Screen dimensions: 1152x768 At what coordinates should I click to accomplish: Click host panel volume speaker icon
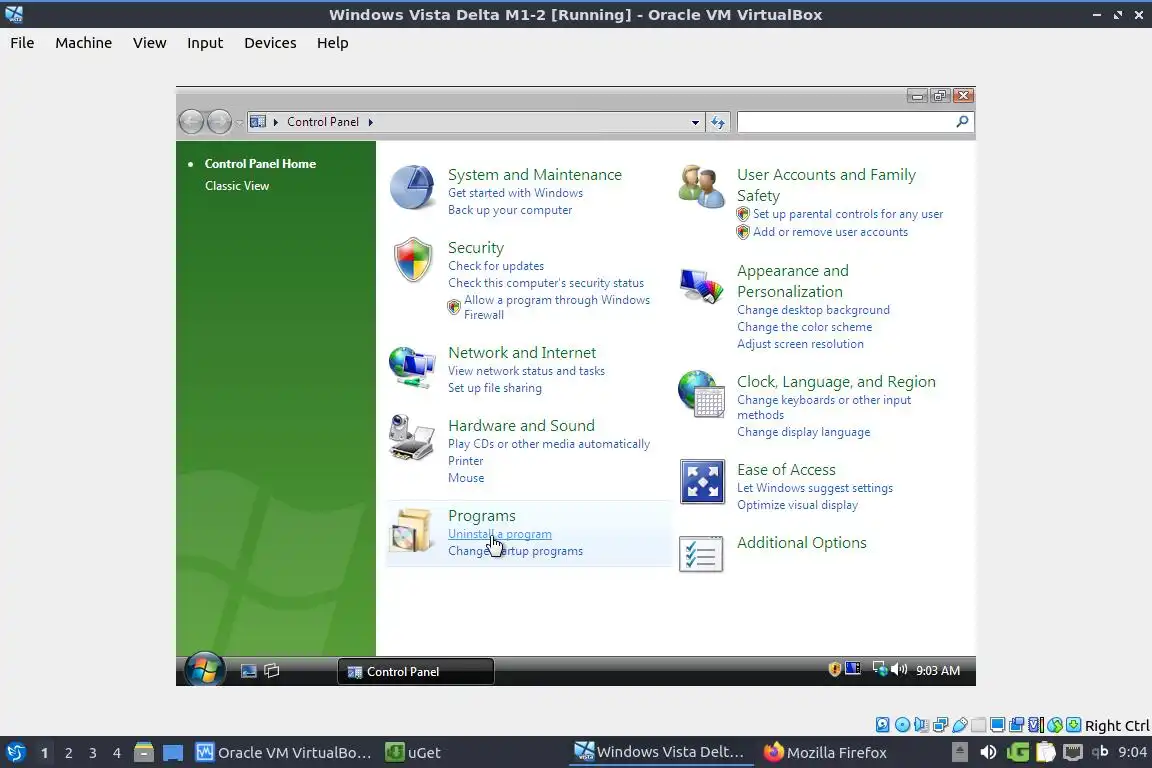(988, 752)
